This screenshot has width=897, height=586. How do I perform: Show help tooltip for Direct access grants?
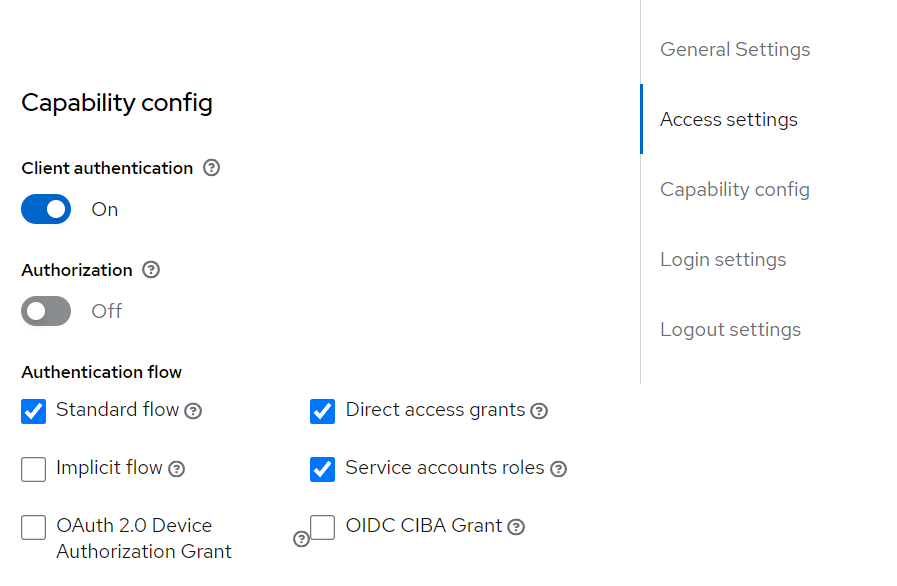pyautogui.click(x=539, y=411)
